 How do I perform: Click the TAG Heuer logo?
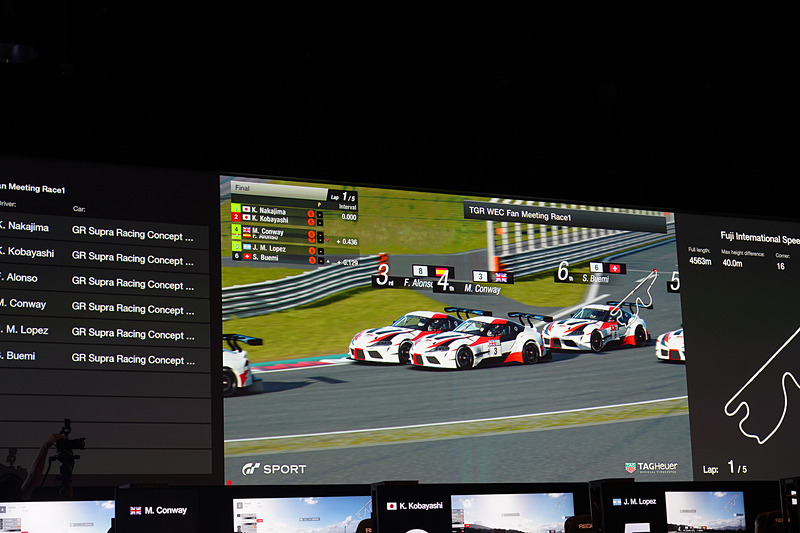(x=652, y=467)
